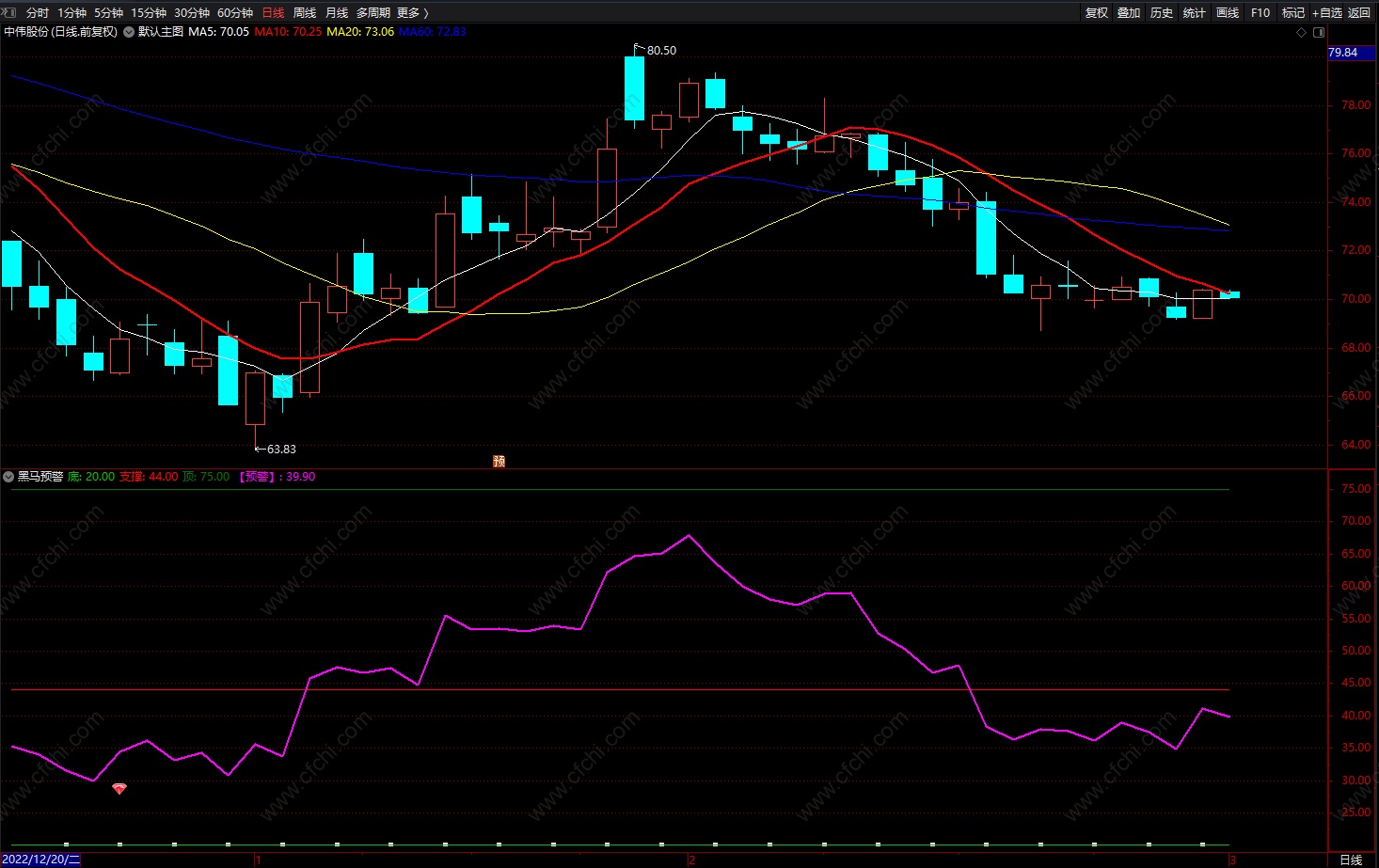Viewport: 1379px width, 868px height.
Task: Click the 叠加 overlay button
Action: click(x=1129, y=12)
